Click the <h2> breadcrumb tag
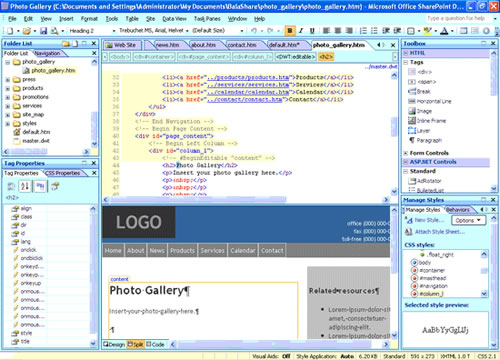 [326, 57]
